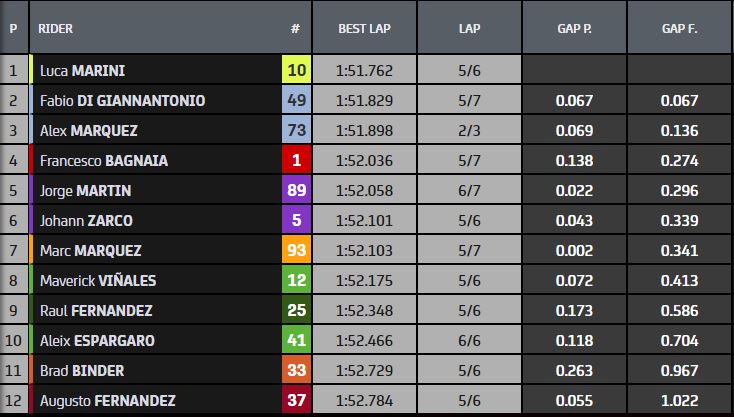Select the purple number 89 badge
Screen dimensions: 734x417
[x=296, y=191]
